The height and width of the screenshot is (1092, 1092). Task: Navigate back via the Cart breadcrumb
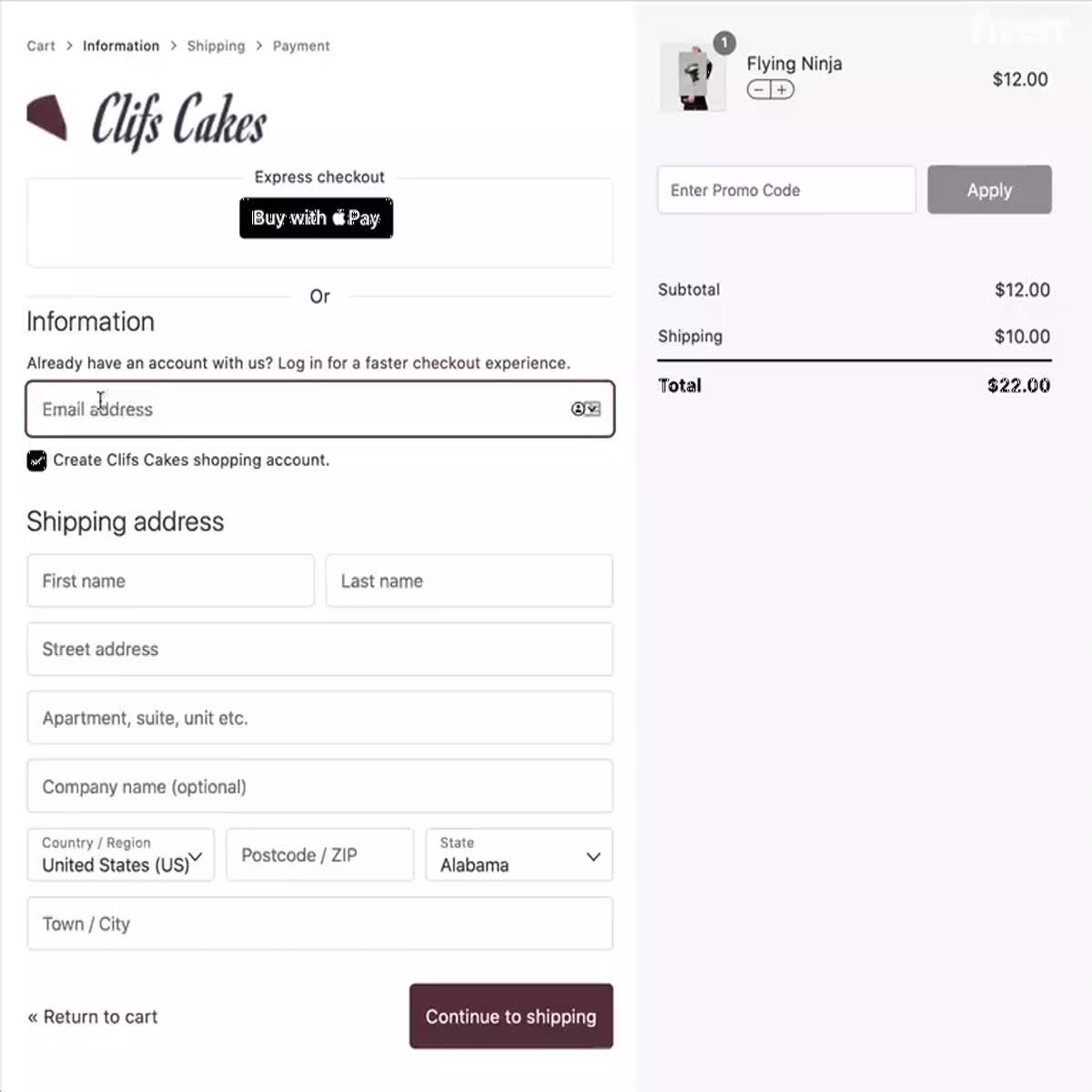pos(40,45)
